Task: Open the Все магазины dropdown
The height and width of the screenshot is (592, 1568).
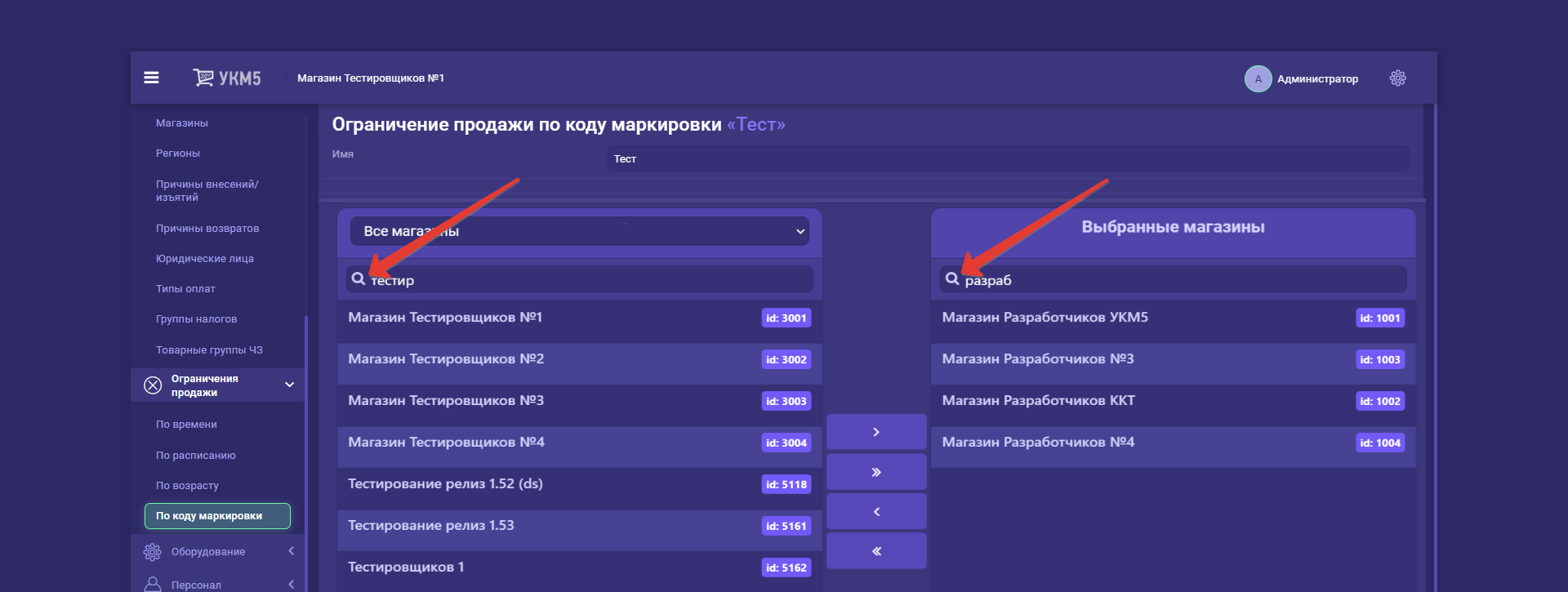Action: click(x=579, y=231)
